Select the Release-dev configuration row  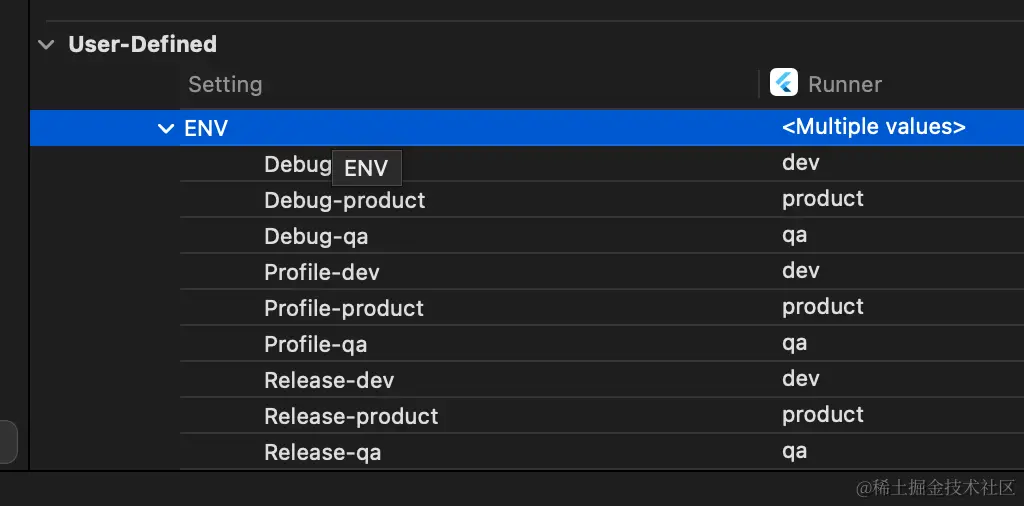(328, 380)
